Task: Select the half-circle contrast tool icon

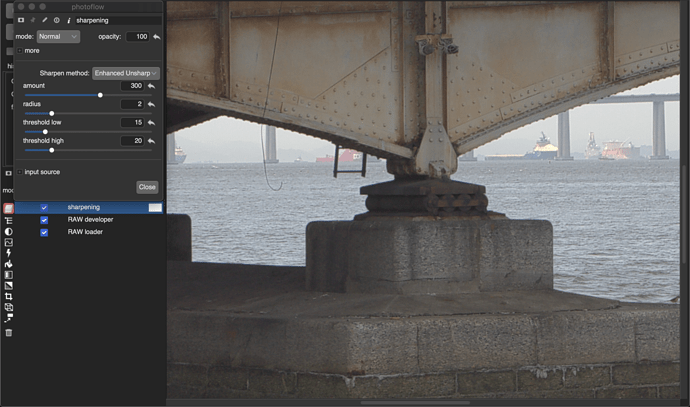Action: [9, 231]
